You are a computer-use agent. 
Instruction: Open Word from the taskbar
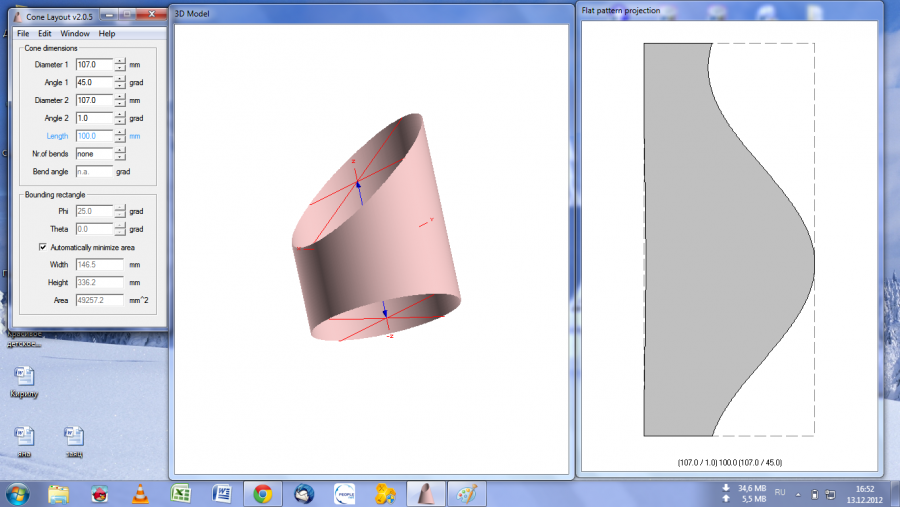[222, 493]
